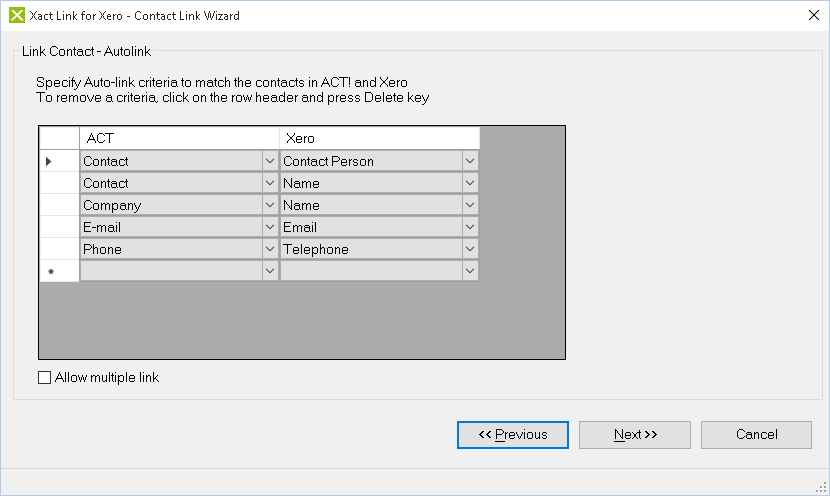Open the ACT Company dropdown arrow
Image resolution: width=830 pixels, height=496 pixels.
pyautogui.click(x=269, y=205)
